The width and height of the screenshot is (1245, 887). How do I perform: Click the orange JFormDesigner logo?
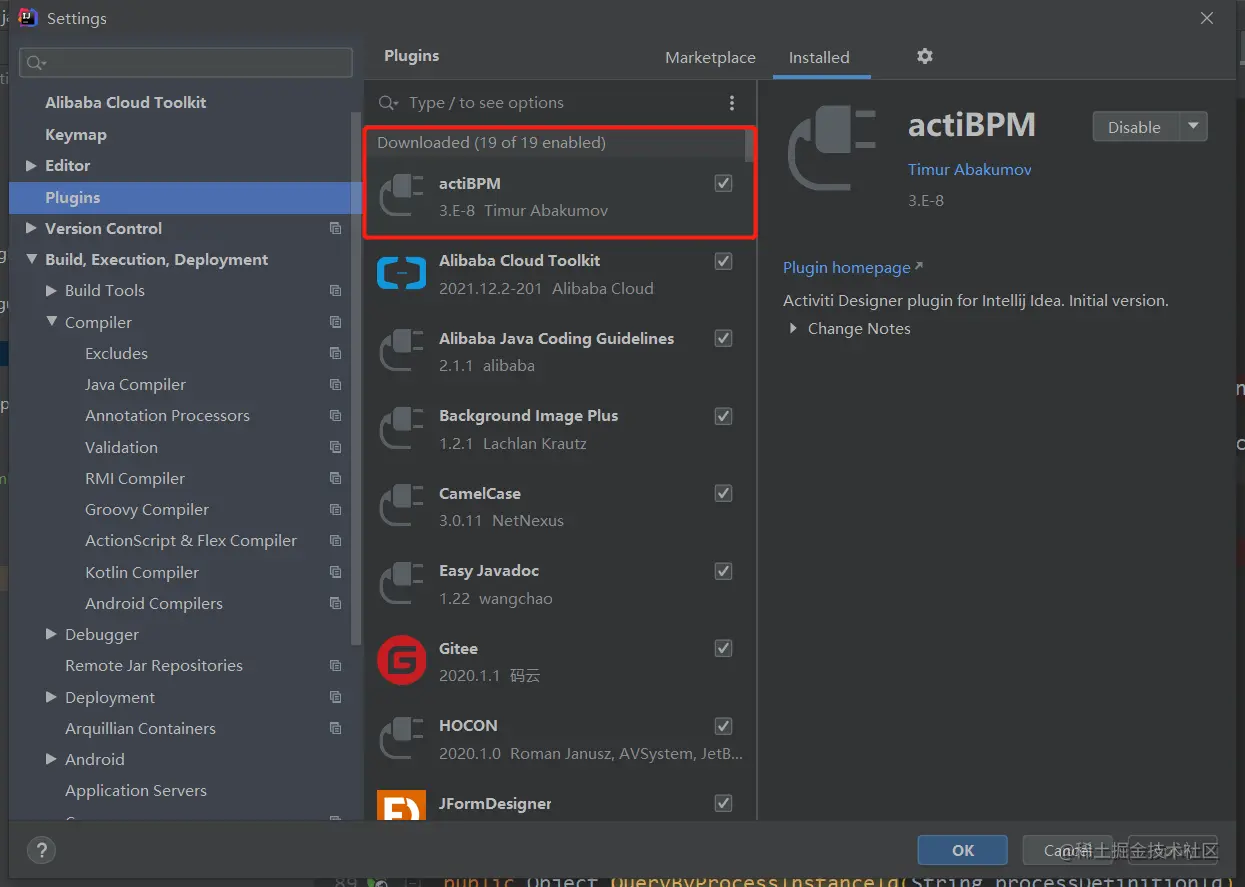coord(402,806)
